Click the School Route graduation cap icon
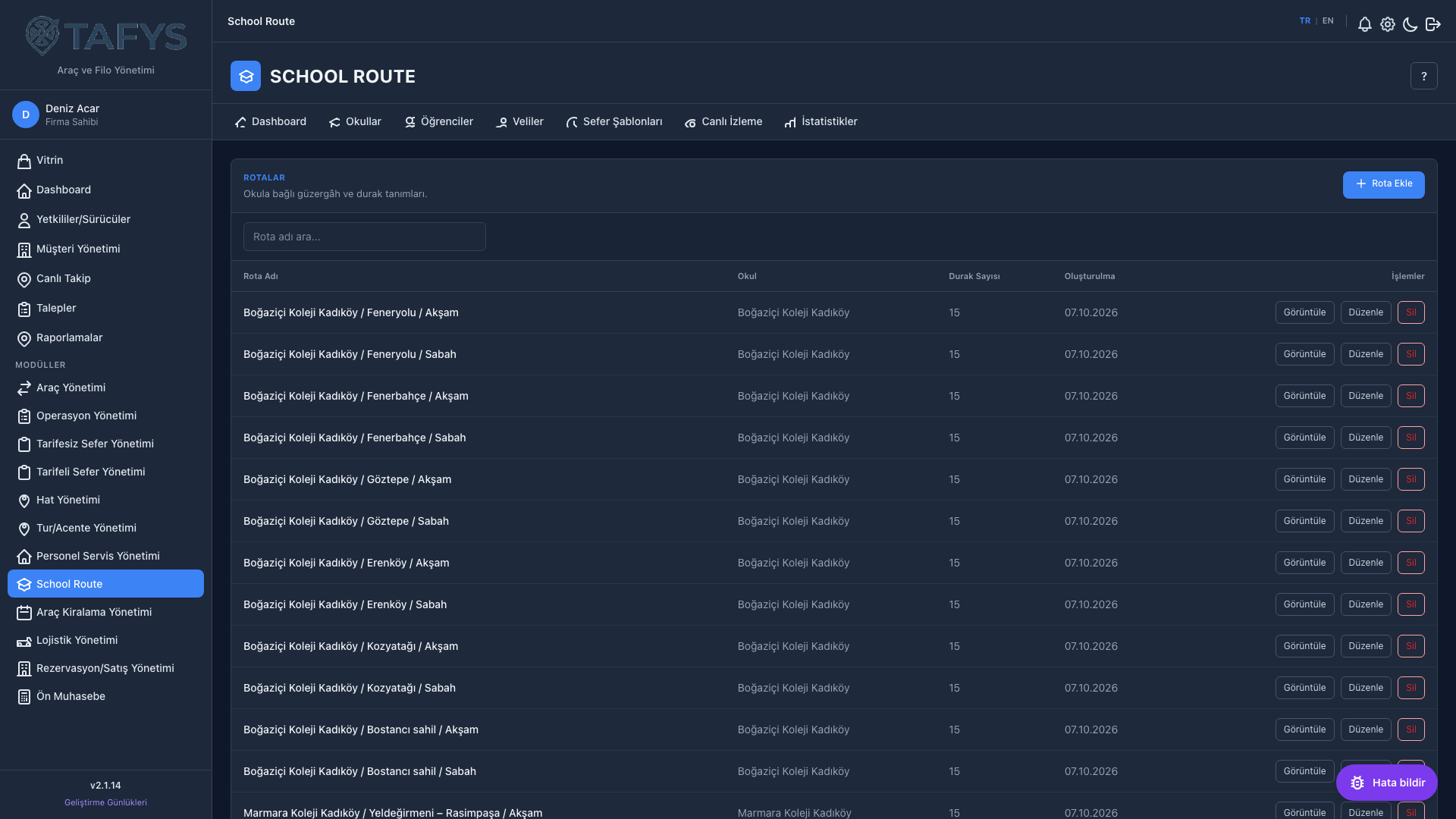Image resolution: width=1456 pixels, height=819 pixels. click(x=246, y=76)
